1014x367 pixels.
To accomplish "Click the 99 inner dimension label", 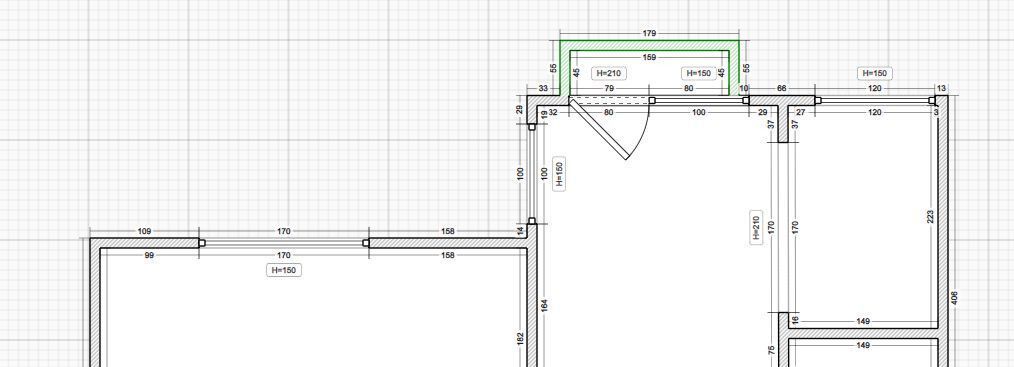I will (149, 255).
